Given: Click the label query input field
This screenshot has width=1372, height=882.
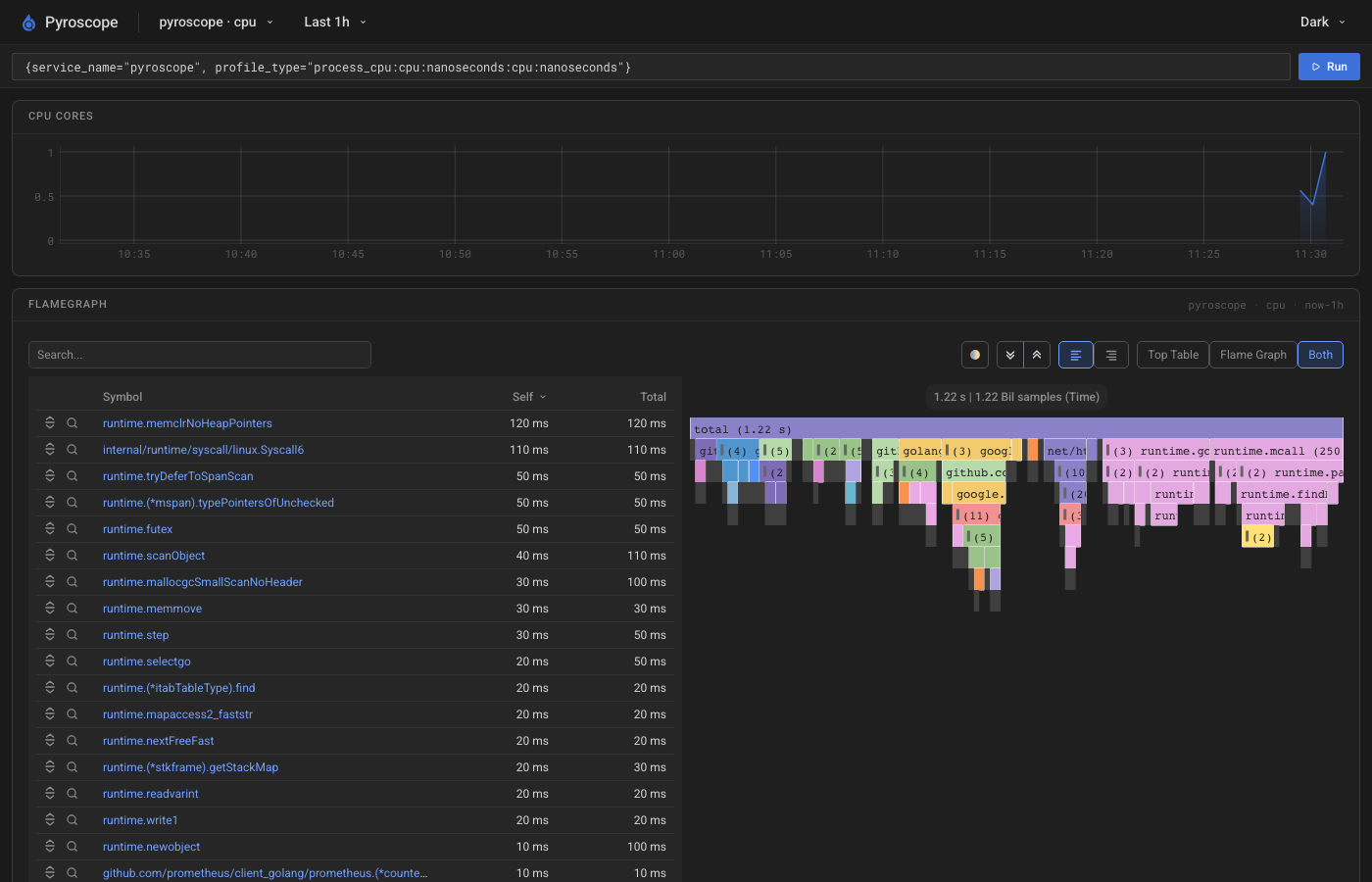Looking at the screenshot, I should tap(651, 67).
